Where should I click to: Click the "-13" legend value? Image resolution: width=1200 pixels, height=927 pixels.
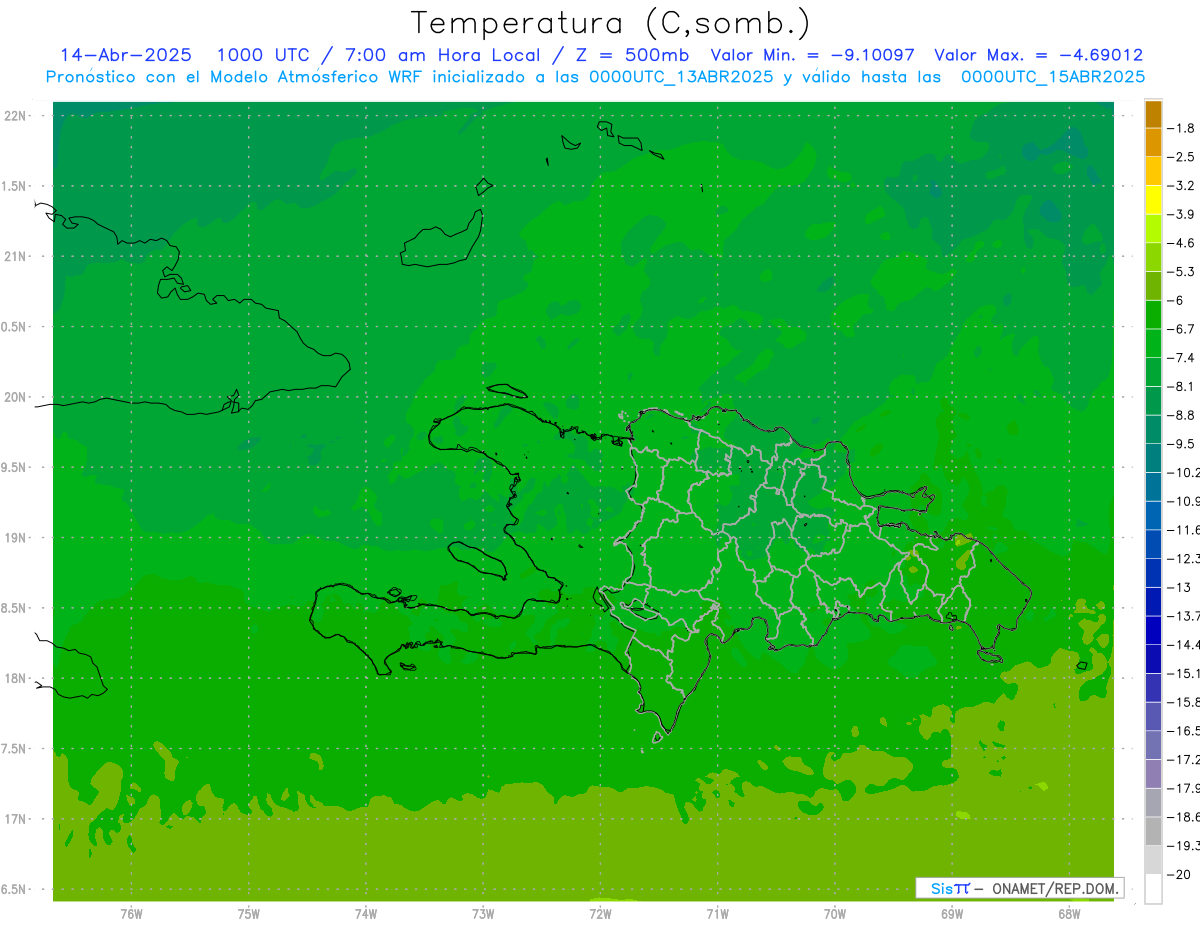[x=1178, y=587]
